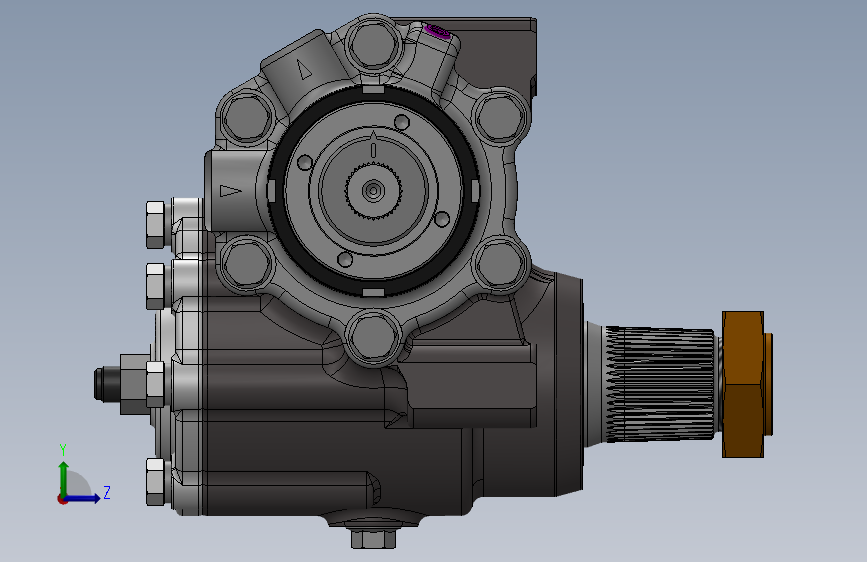867x562 pixels.
Task: Select the lower-right bolt head on the cover flange
Action: click(500, 264)
